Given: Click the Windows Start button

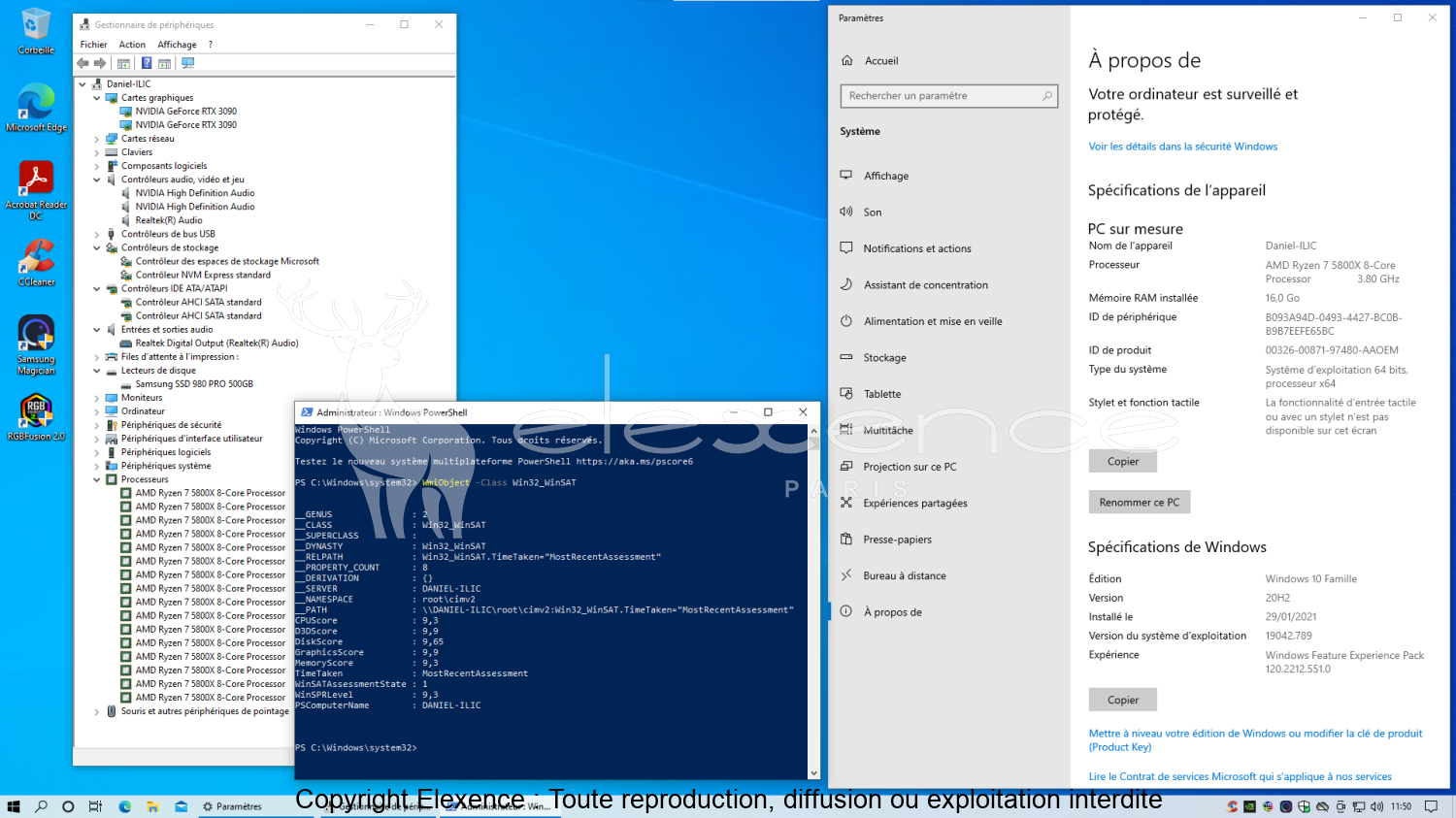Looking at the screenshot, I should coord(14,806).
